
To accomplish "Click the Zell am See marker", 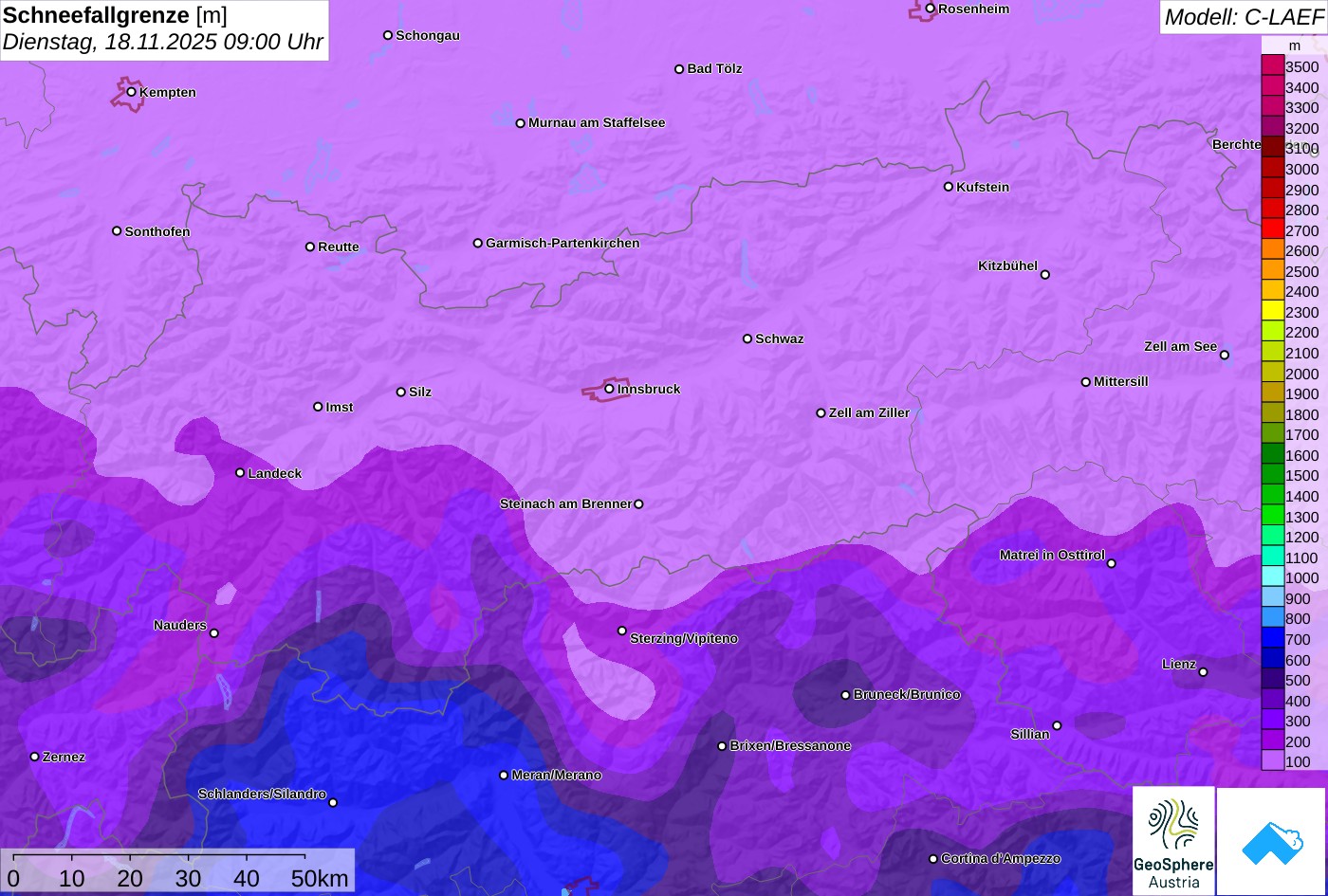I will coord(1225,356).
